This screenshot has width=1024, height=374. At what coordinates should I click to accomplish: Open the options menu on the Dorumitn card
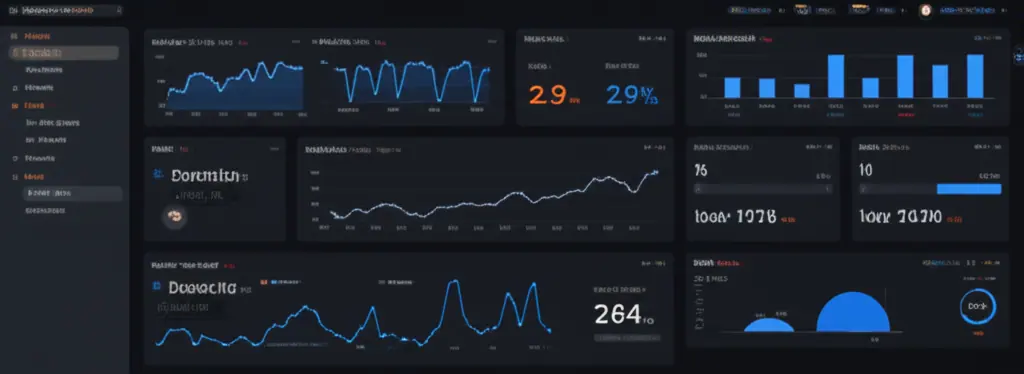(x=273, y=149)
